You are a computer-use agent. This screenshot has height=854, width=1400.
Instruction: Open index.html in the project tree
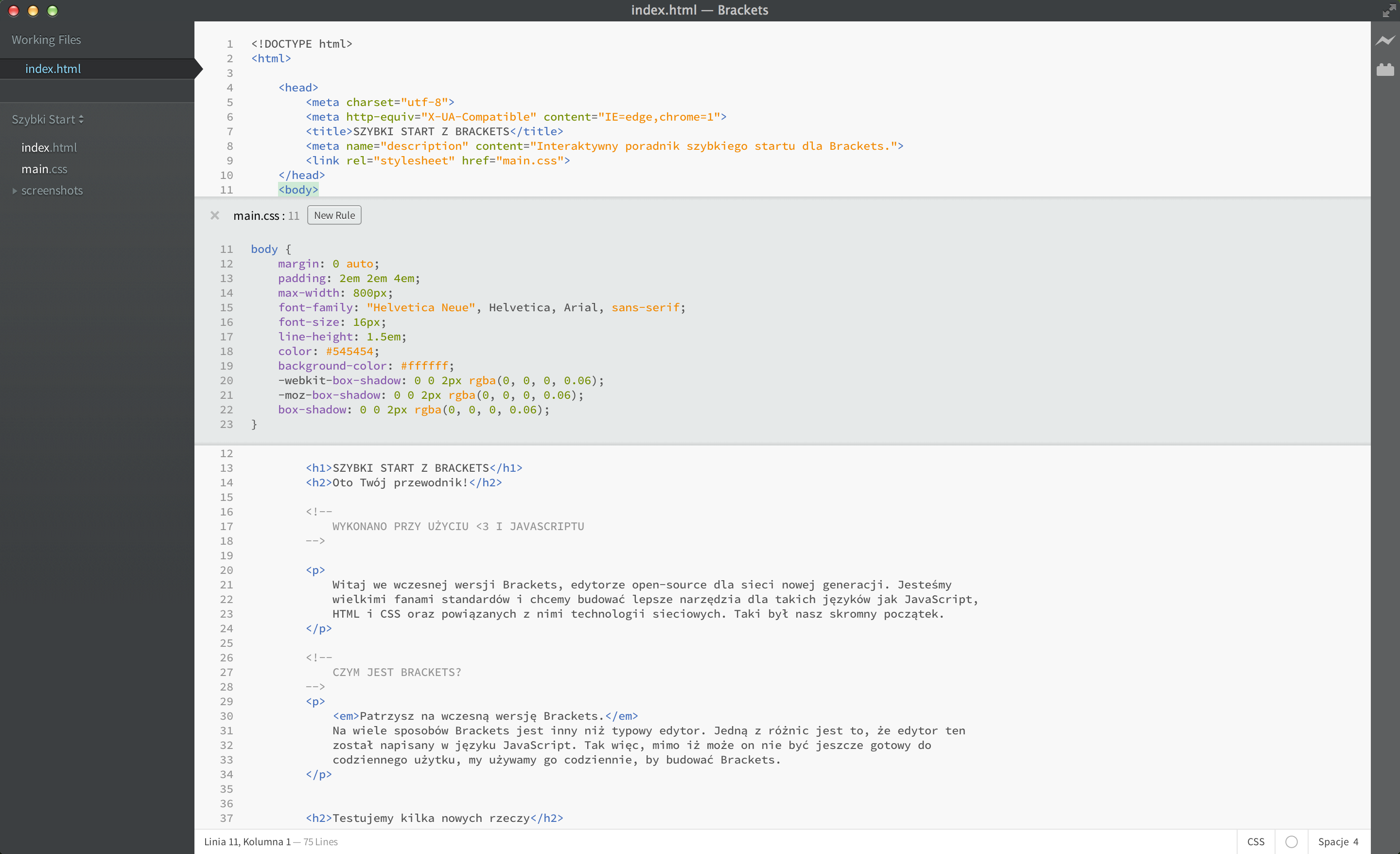click(x=49, y=148)
